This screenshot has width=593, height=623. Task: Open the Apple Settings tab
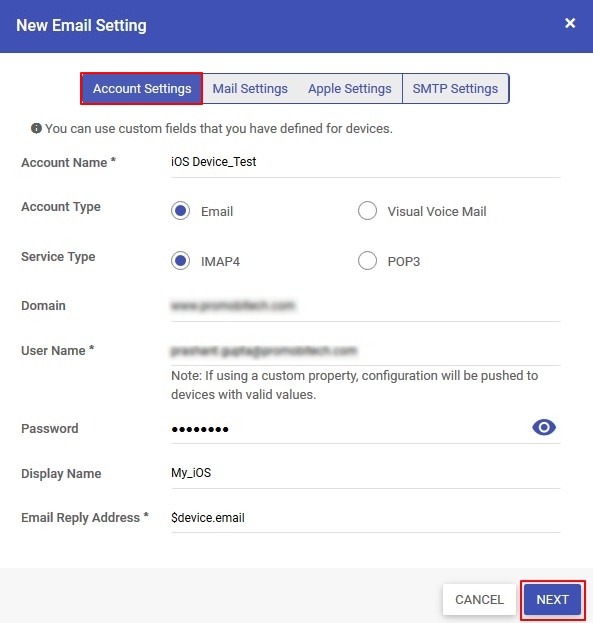pos(350,88)
